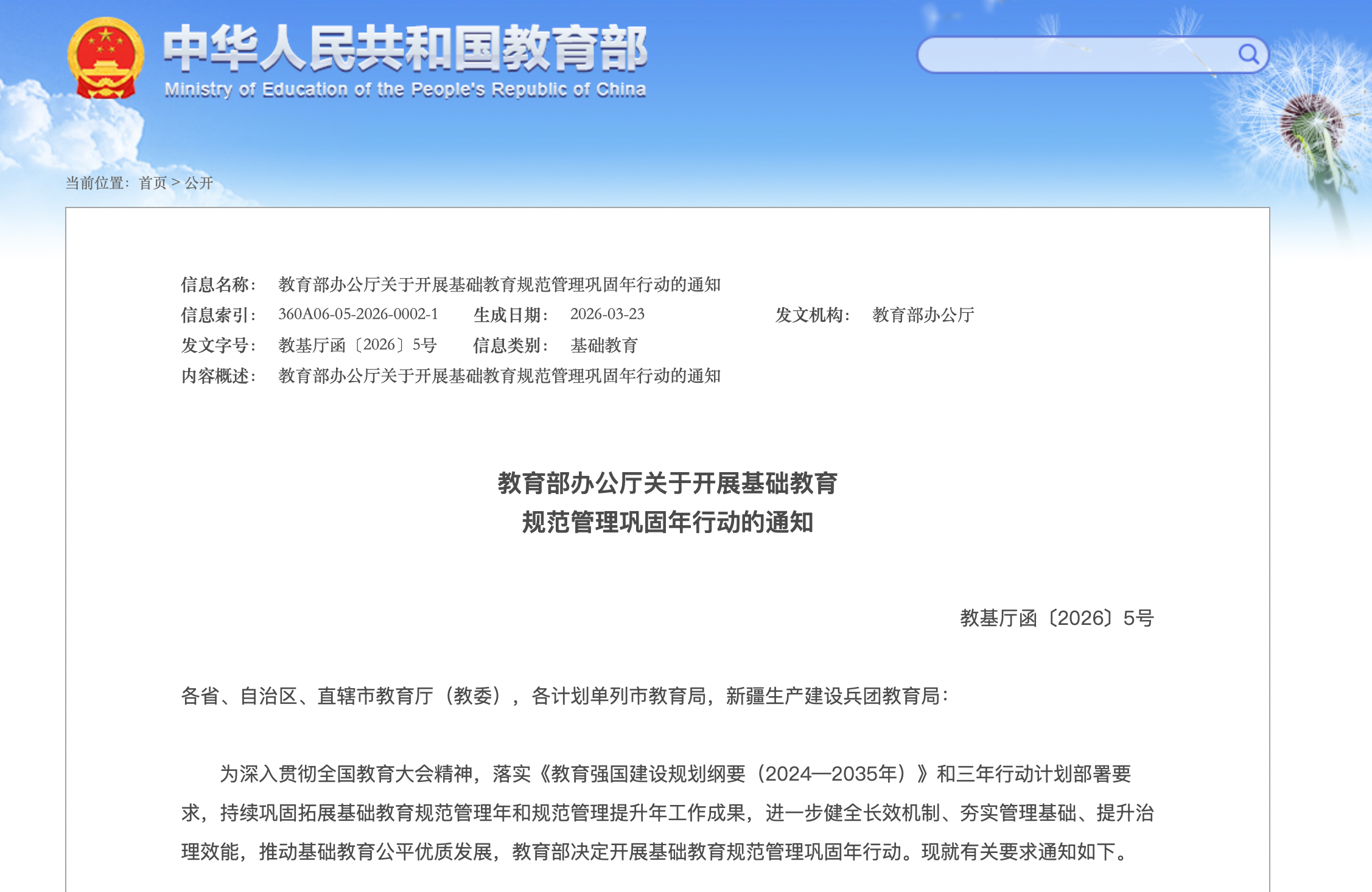Select the 生成日期 value 2026-03-23
Screen dimensions: 1372x892
click(608, 315)
